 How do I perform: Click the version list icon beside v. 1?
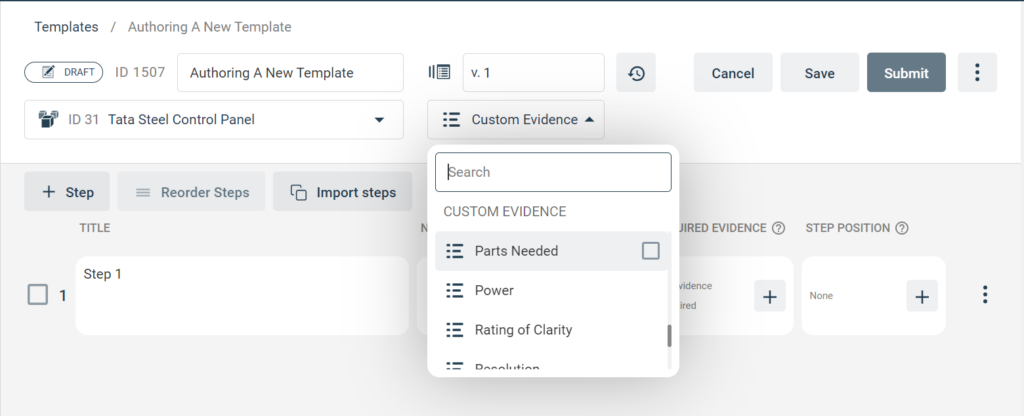[x=440, y=72]
